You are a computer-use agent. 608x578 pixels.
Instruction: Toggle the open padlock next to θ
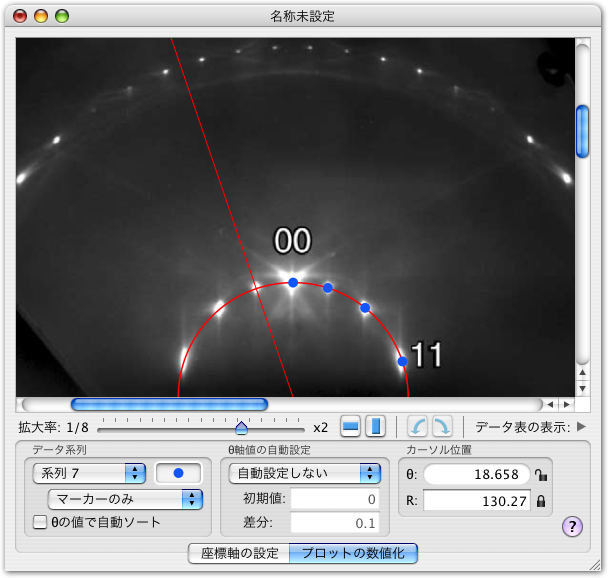(x=541, y=474)
